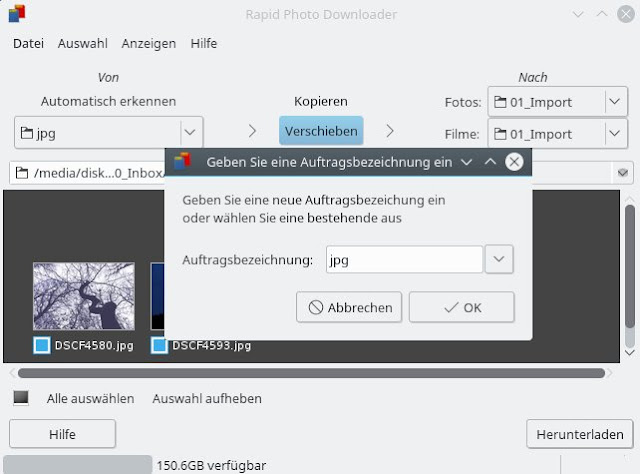Click the disk space progress bar
640x474 pixels.
pos(78,465)
